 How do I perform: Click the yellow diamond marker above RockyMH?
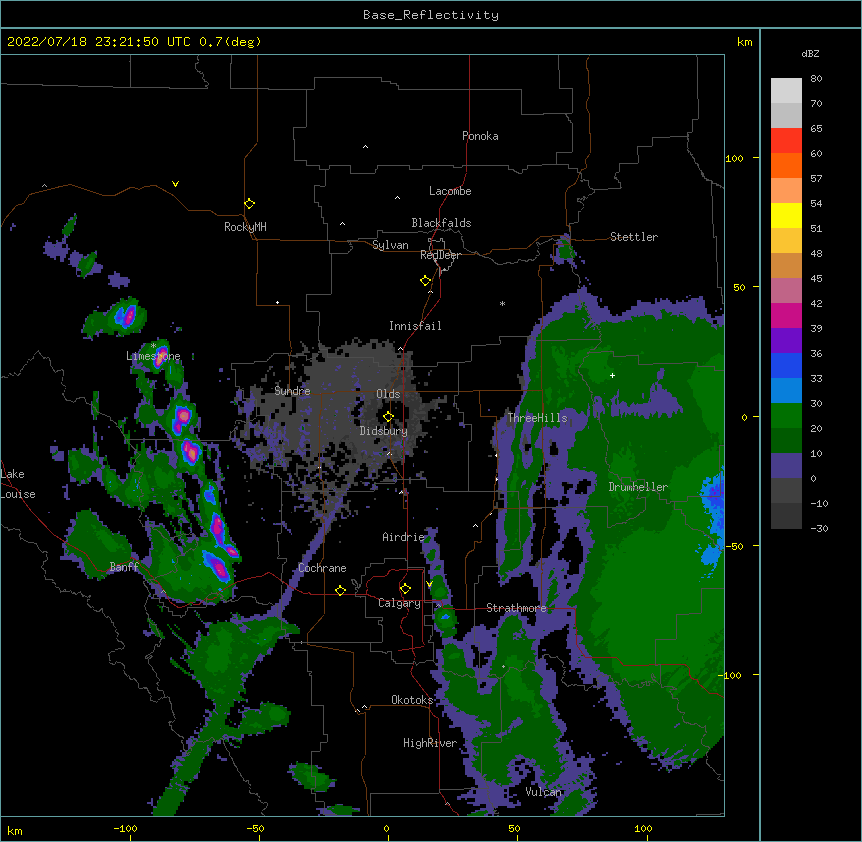click(249, 203)
